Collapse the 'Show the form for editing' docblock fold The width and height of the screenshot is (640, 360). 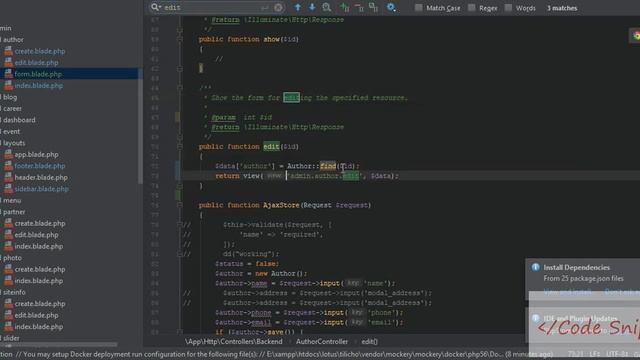[x=180, y=88]
